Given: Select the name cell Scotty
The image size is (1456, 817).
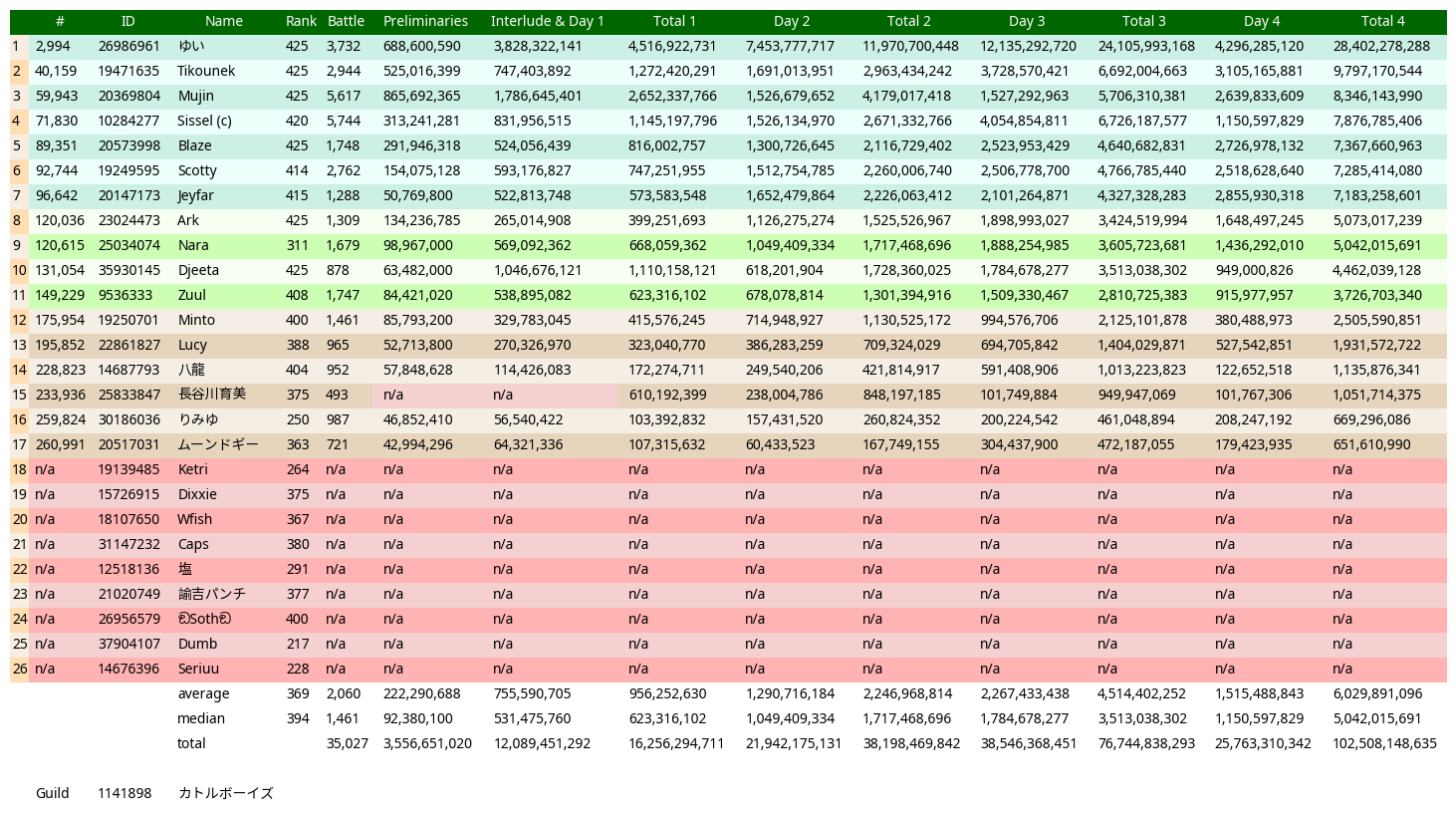Looking at the screenshot, I should click(197, 170).
